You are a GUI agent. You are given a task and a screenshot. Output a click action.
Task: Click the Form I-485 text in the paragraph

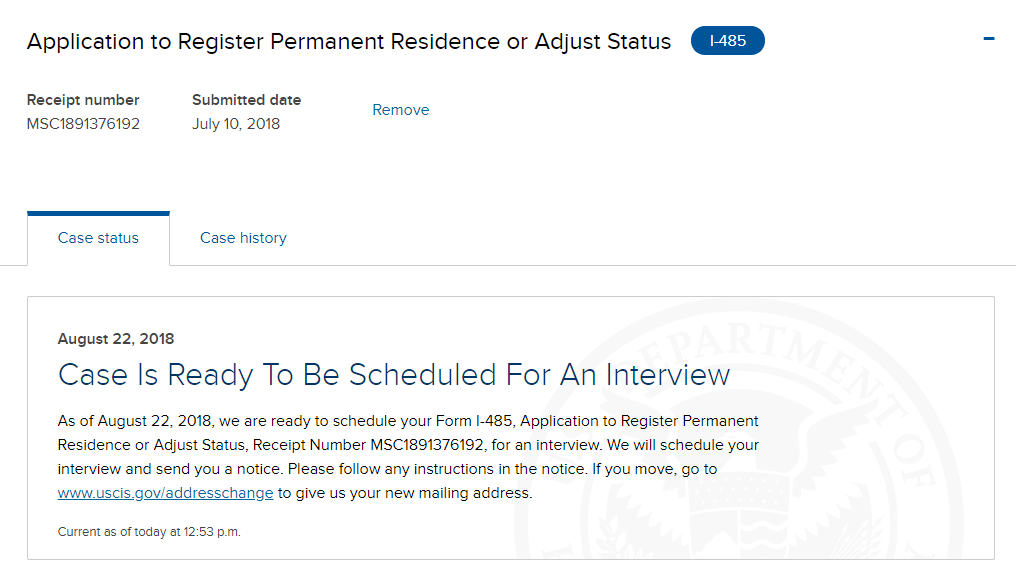pyautogui.click(x=474, y=421)
